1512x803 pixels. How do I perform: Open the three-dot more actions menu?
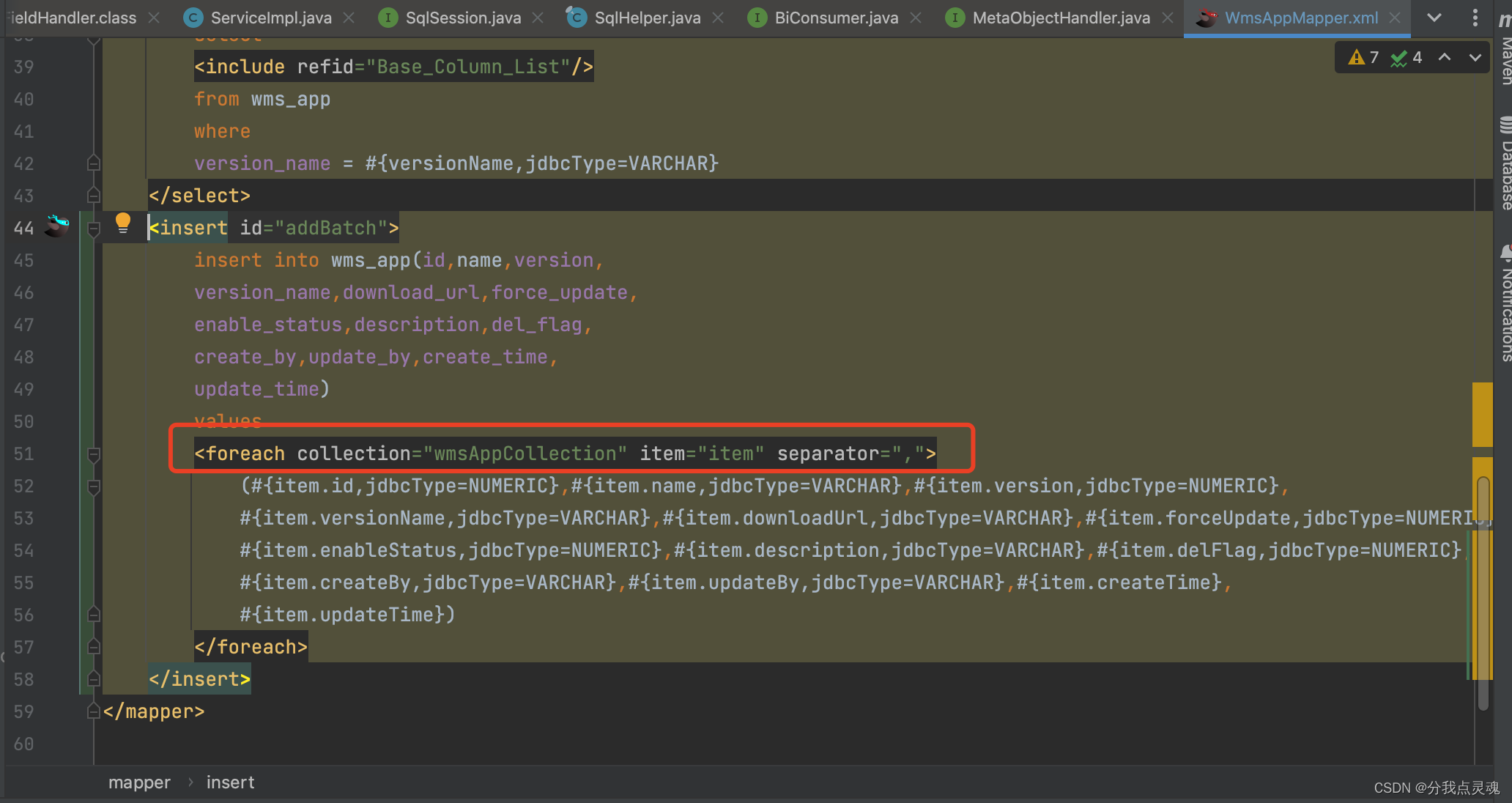tap(1475, 18)
